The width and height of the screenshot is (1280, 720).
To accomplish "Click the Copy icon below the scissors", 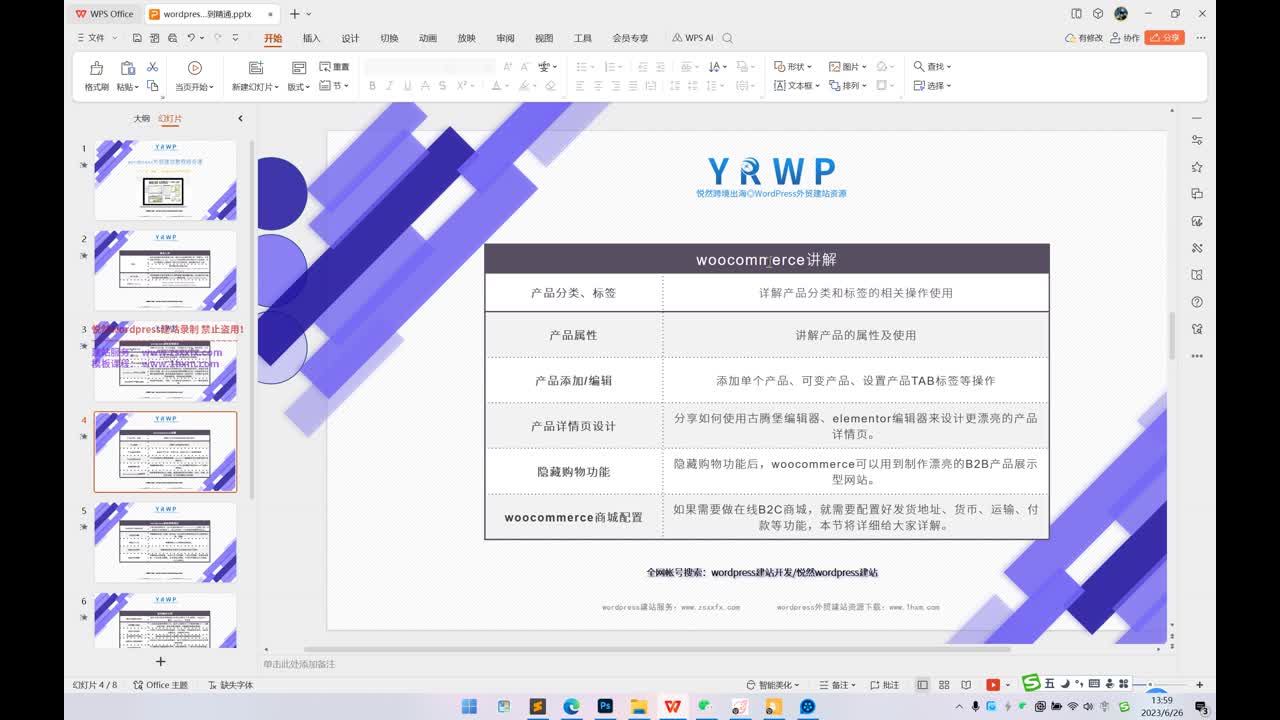I will tap(152, 86).
